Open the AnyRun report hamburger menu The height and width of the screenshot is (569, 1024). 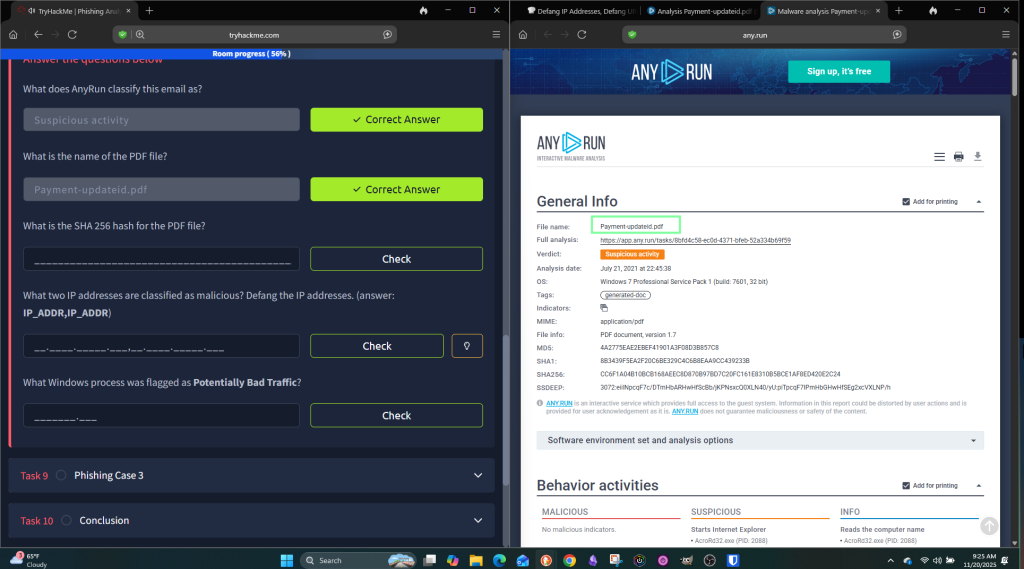click(939, 157)
